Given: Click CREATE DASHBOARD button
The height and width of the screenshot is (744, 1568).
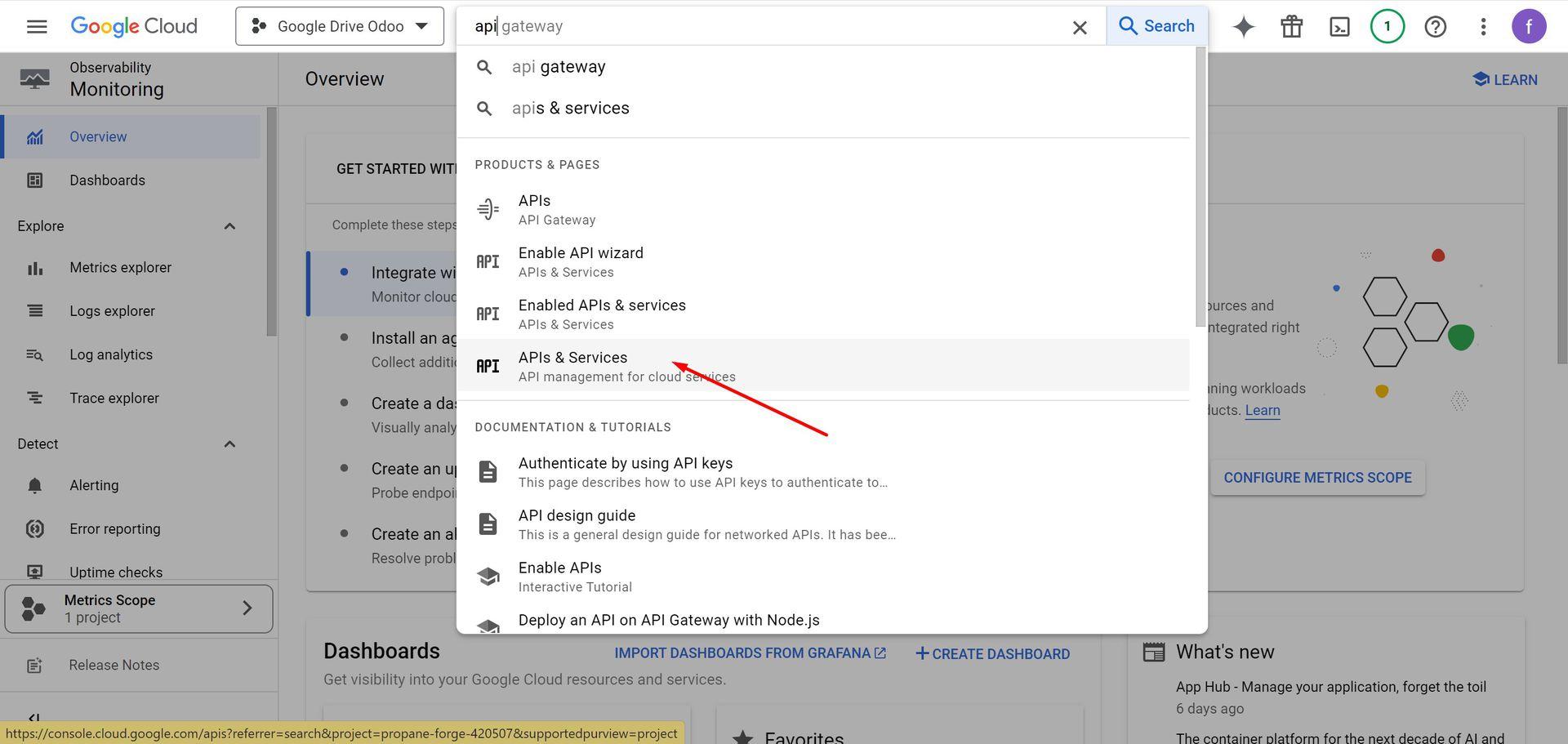Looking at the screenshot, I should tap(992, 654).
